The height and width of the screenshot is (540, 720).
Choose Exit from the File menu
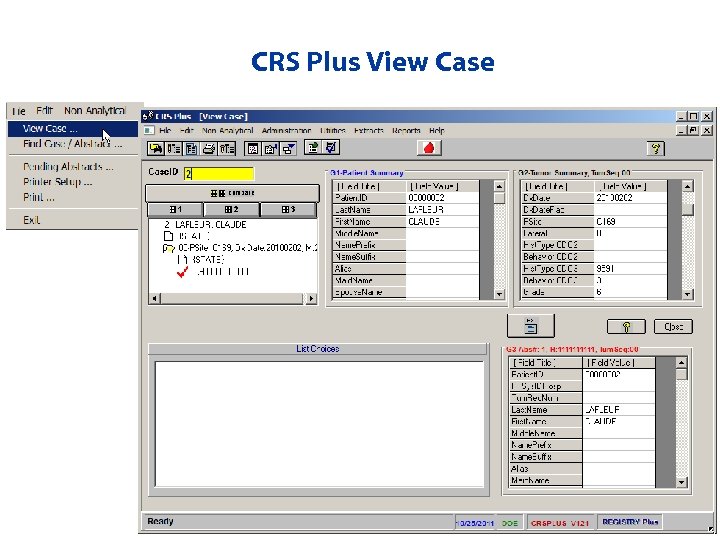[x=31, y=220]
